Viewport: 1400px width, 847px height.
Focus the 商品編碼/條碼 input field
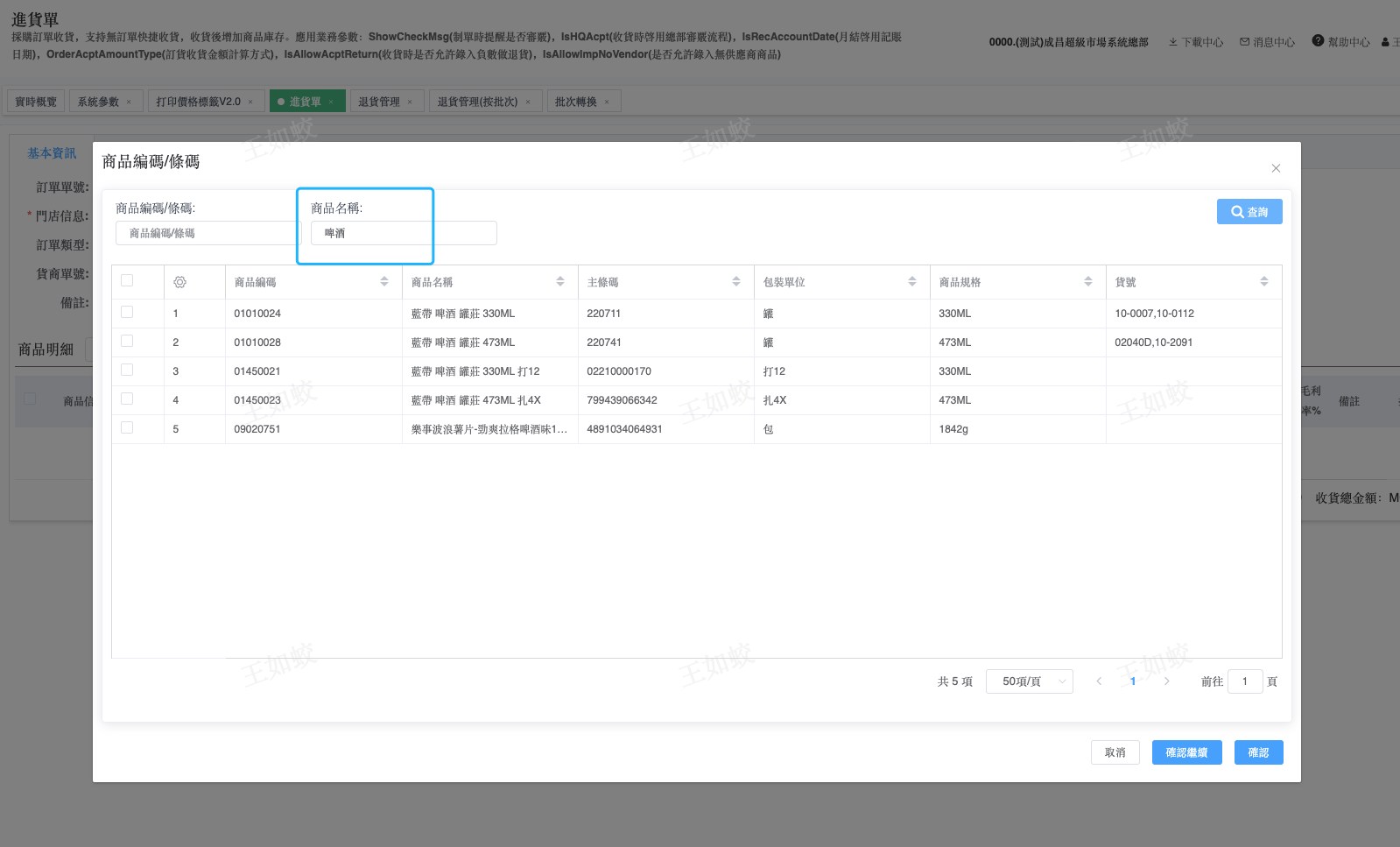point(207,233)
